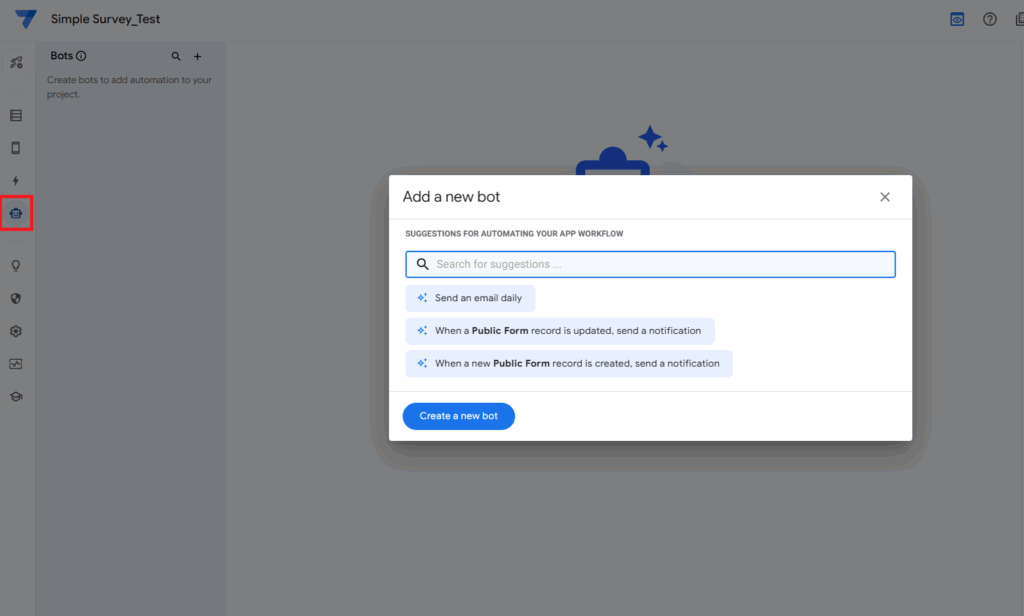This screenshot has width=1024, height=616.
Task: Click the info icon beside the Bots heading
Action: pyautogui.click(x=81, y=56)
